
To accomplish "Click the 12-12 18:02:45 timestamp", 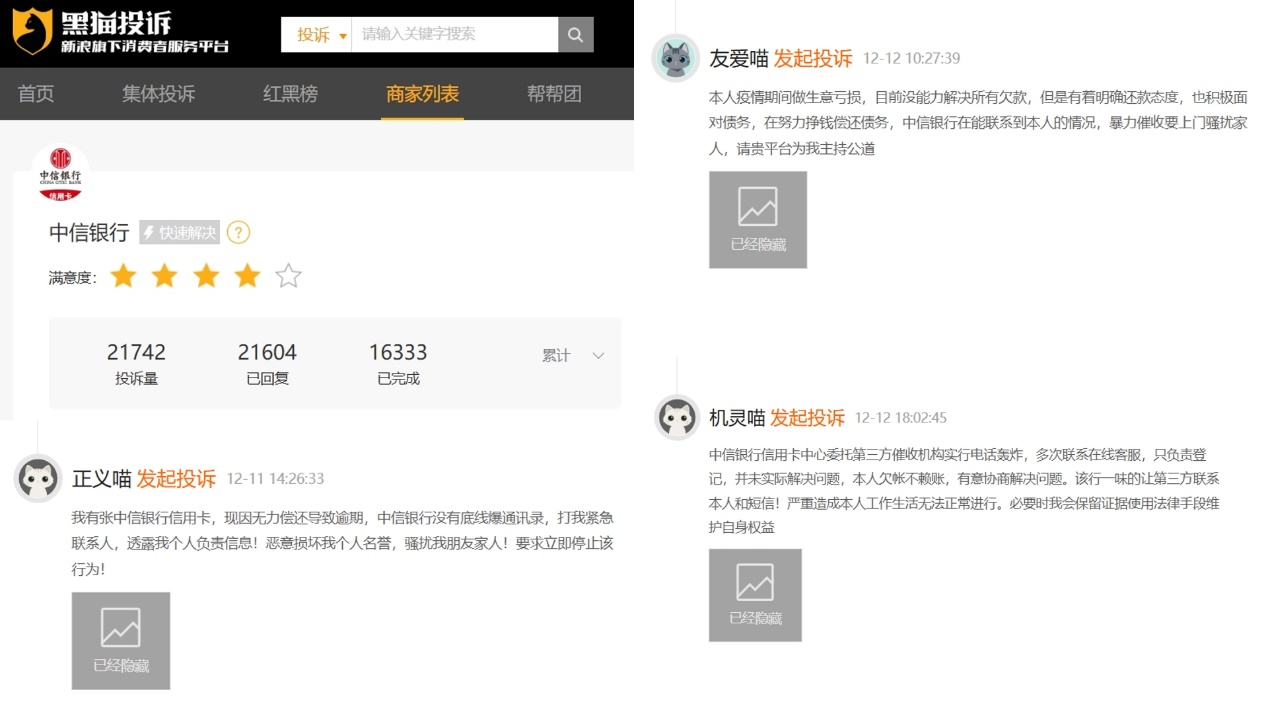I will (901, 418).
